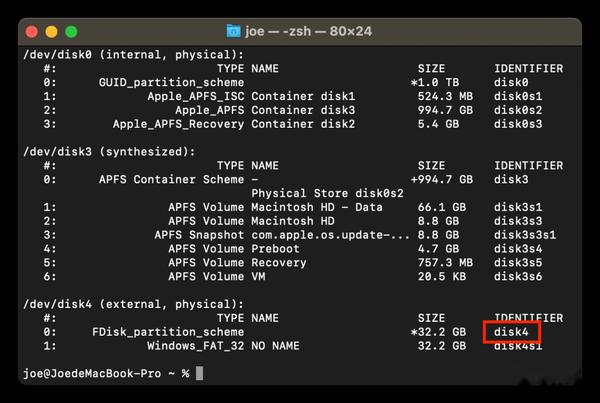Select the 'GUID_partition_scheme' text
The height and width of the screenshot is (403, 600).
(171, 83)
